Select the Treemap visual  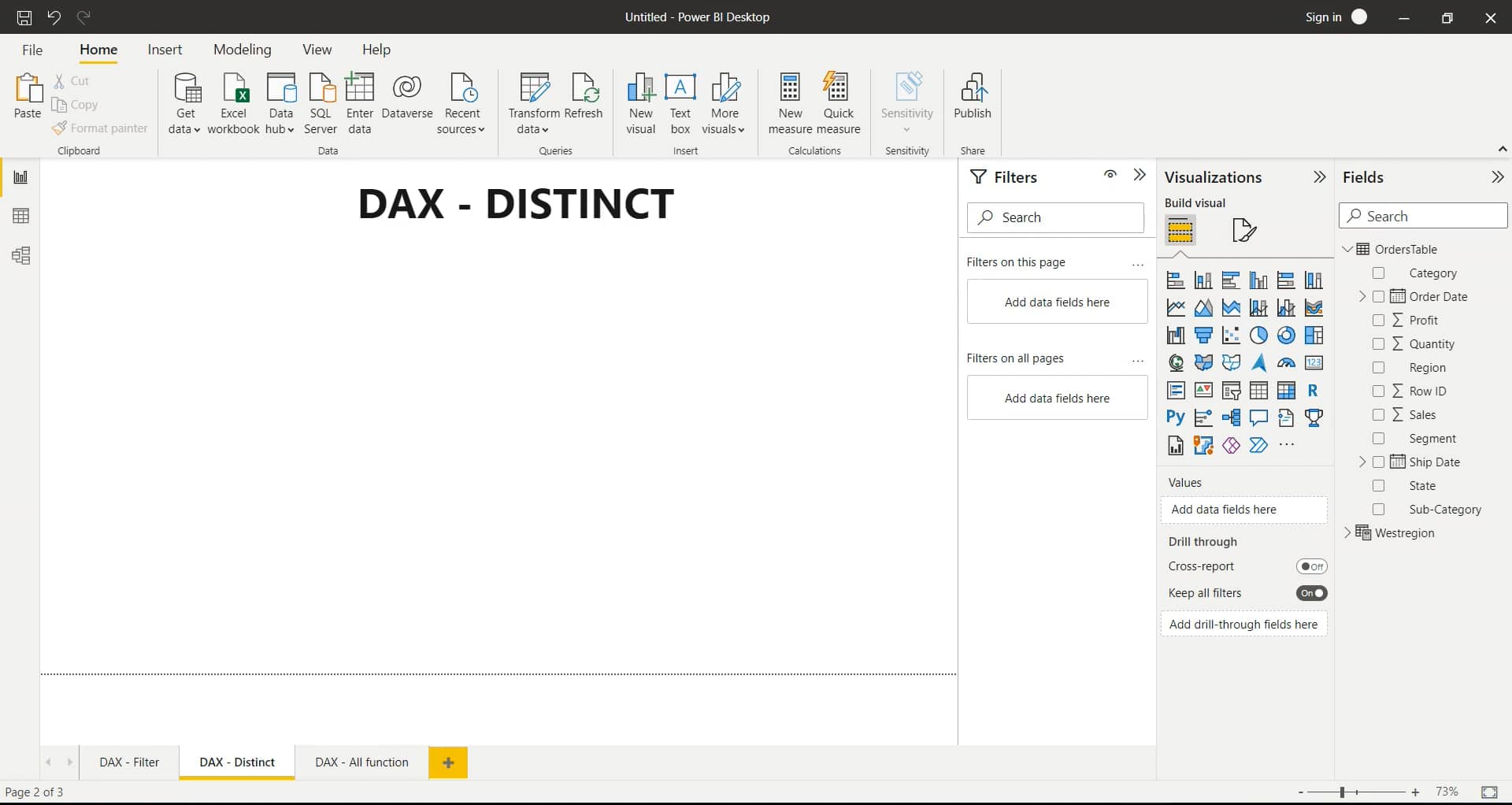pyautogui.click(x=1314, y=335)
